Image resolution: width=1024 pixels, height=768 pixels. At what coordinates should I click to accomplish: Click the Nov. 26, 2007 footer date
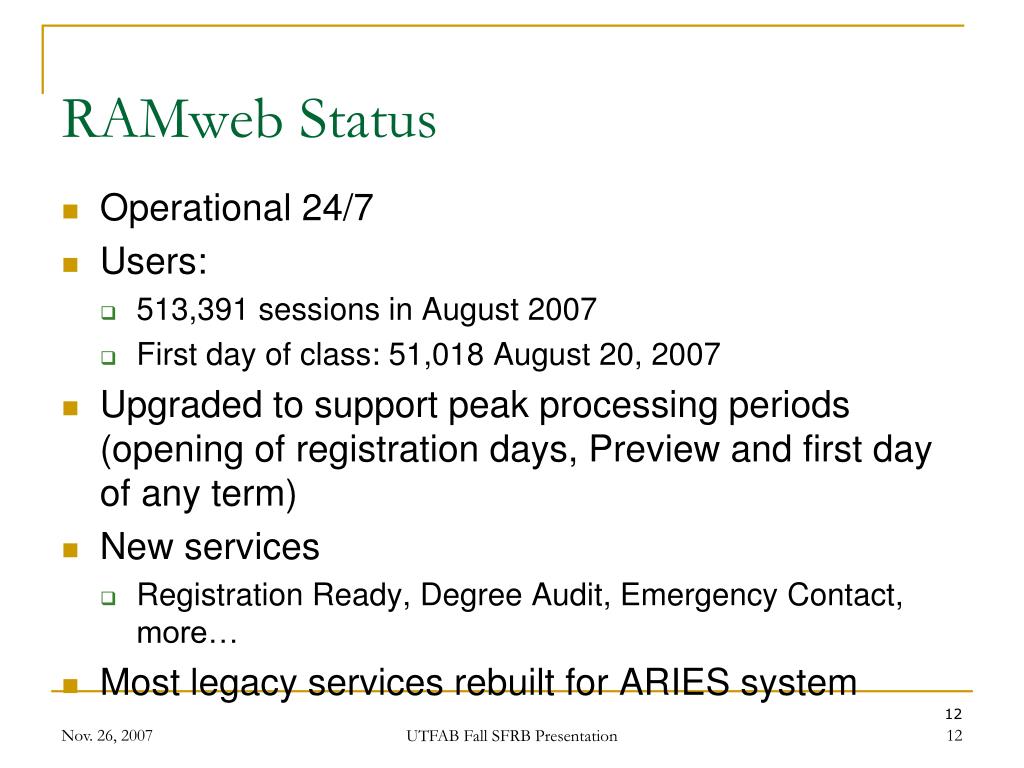tap(107, 736)
